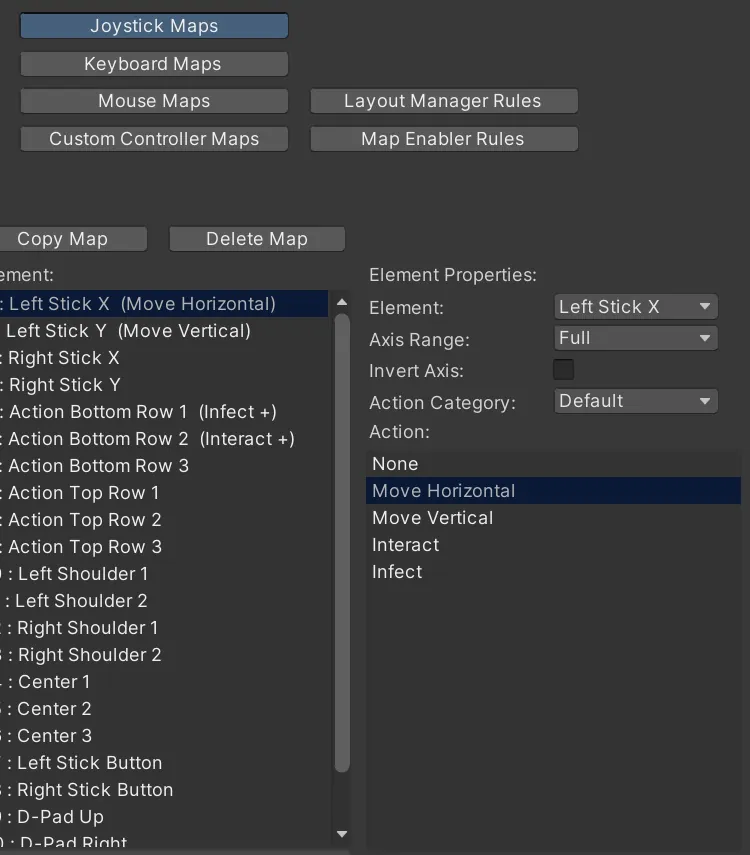Click the element list scroll down arrow
The width and height of the screenshot is (750, 855).
(x=342, y=834)
